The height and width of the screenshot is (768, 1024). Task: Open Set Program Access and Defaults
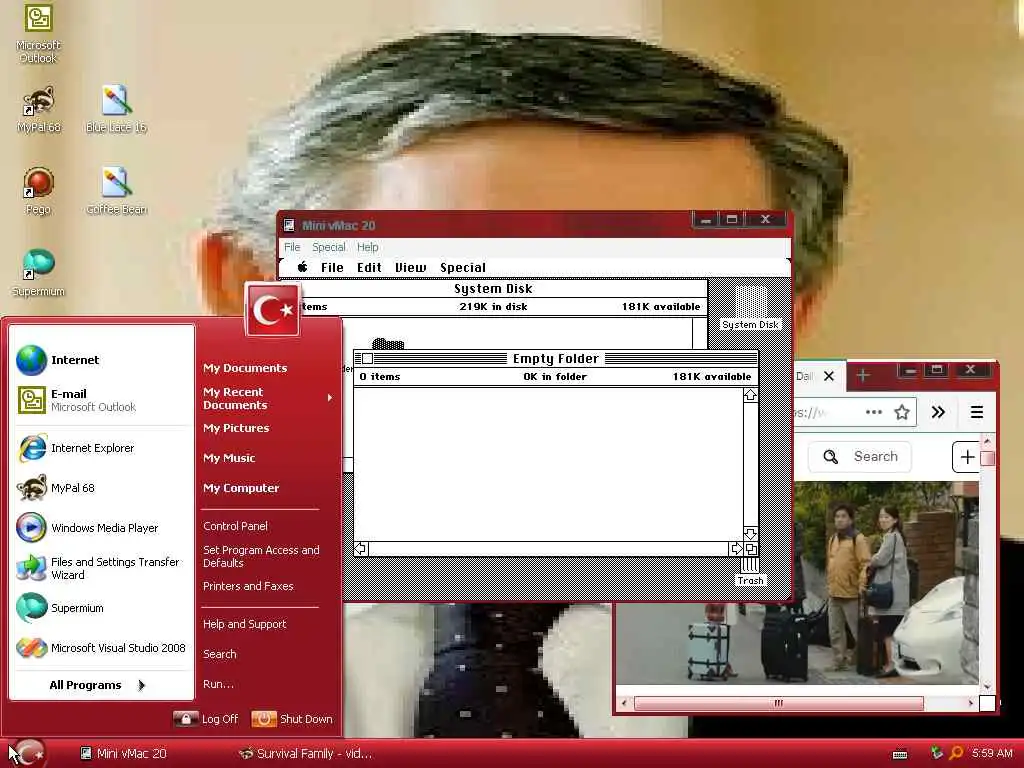point(261,556)
